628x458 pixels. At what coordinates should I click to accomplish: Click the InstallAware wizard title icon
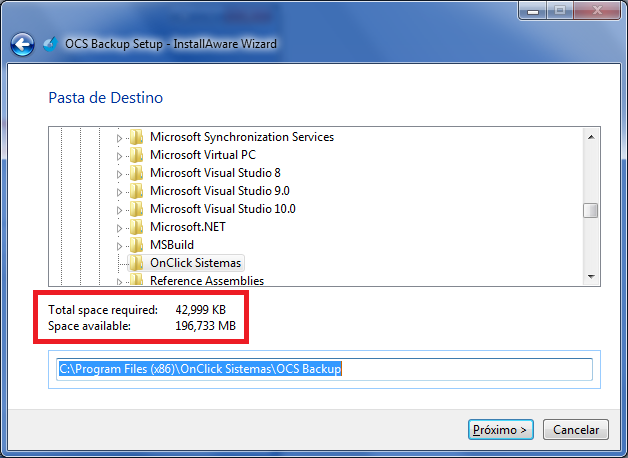50,44
